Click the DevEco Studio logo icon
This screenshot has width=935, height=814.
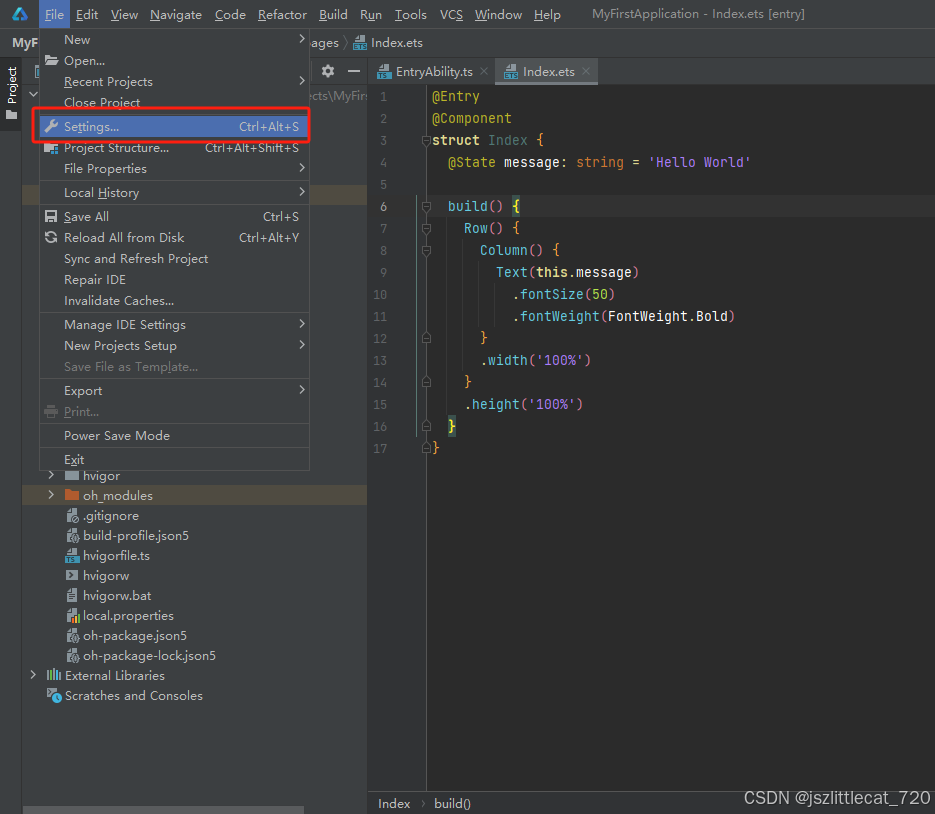click(19, 14)
